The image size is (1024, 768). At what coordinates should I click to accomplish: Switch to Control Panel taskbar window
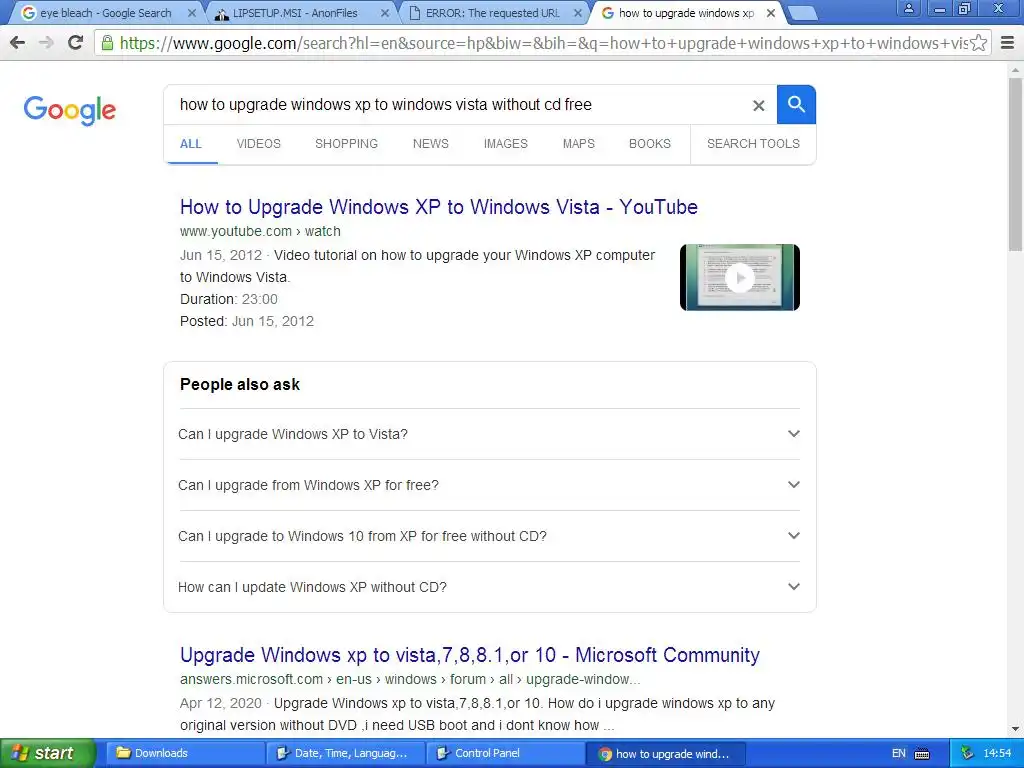(505, 754)
